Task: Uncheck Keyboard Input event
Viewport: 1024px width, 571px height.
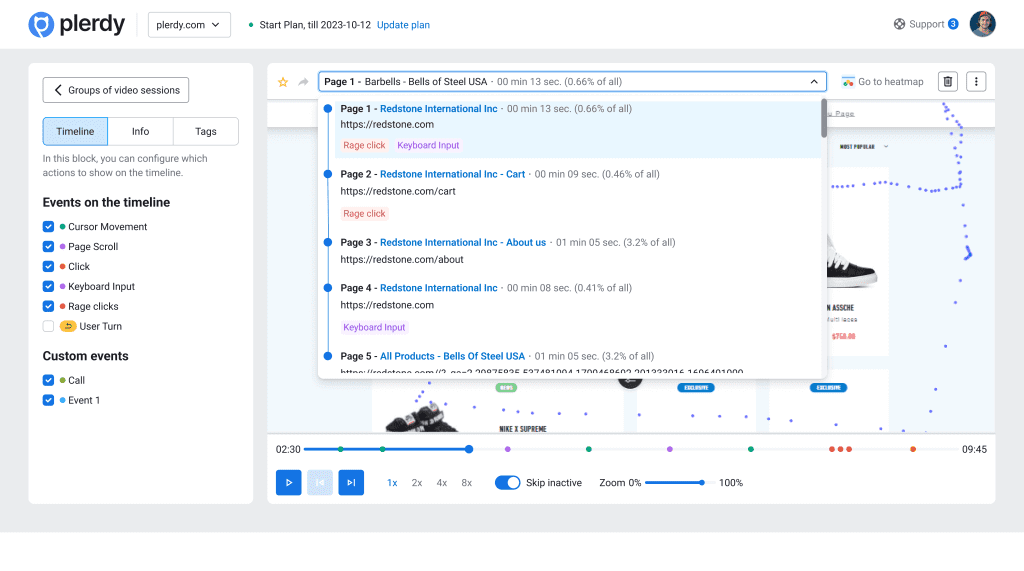Action: click(x=48, y=286)
